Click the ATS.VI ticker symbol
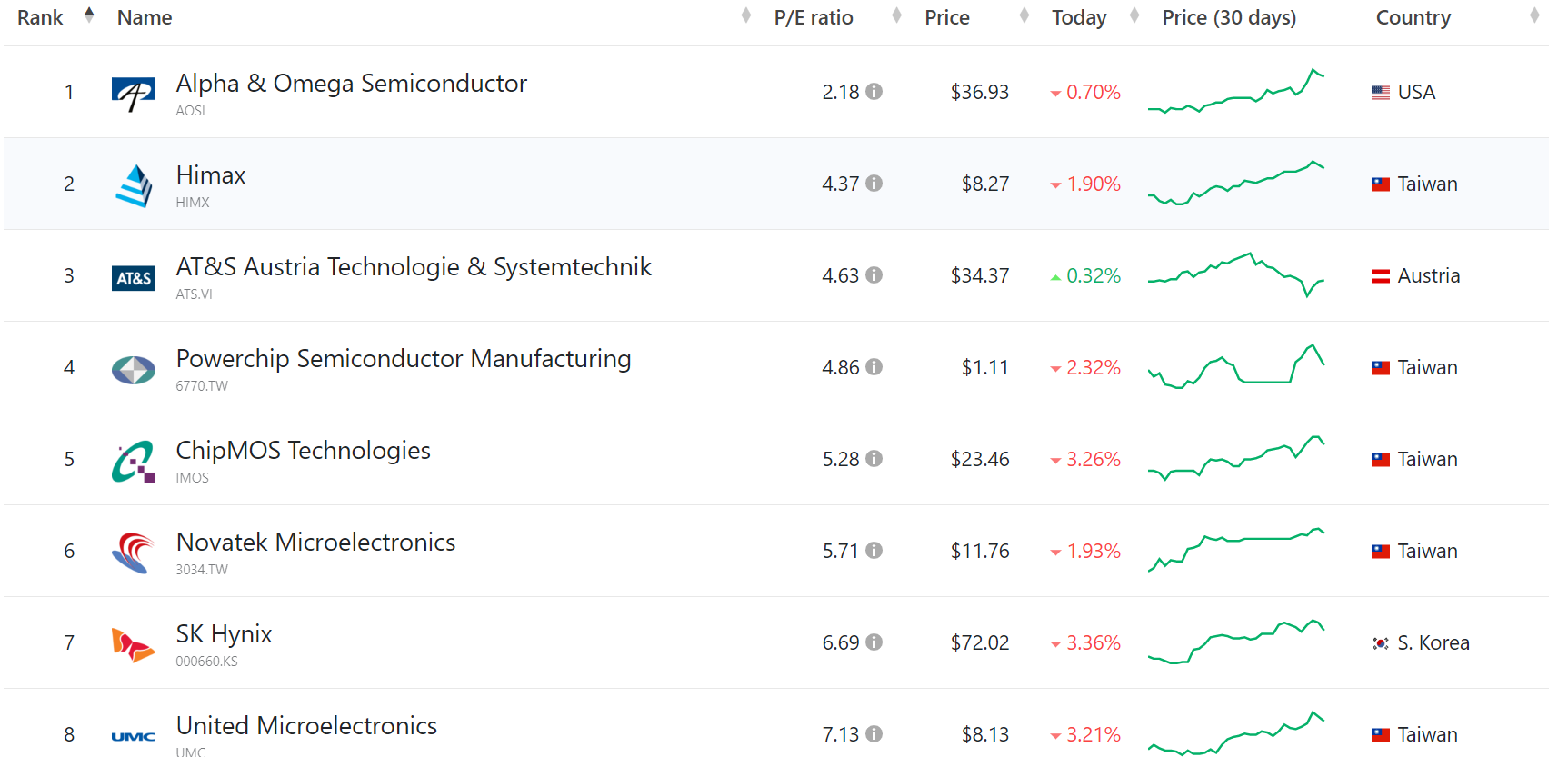 194,294
